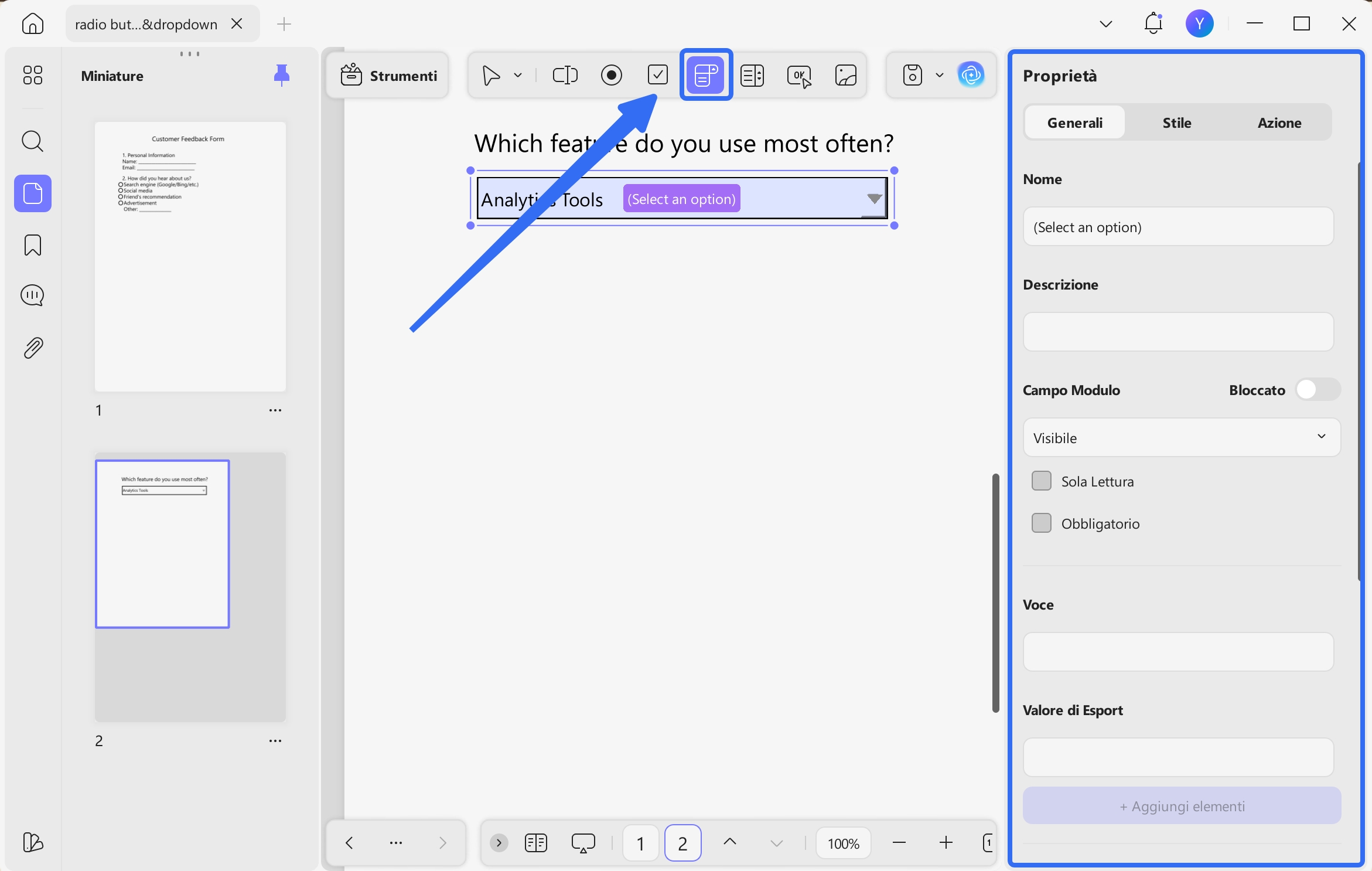Select the text field tool
The width and height of the screenshot is (1372, 871).
point(565,75)
